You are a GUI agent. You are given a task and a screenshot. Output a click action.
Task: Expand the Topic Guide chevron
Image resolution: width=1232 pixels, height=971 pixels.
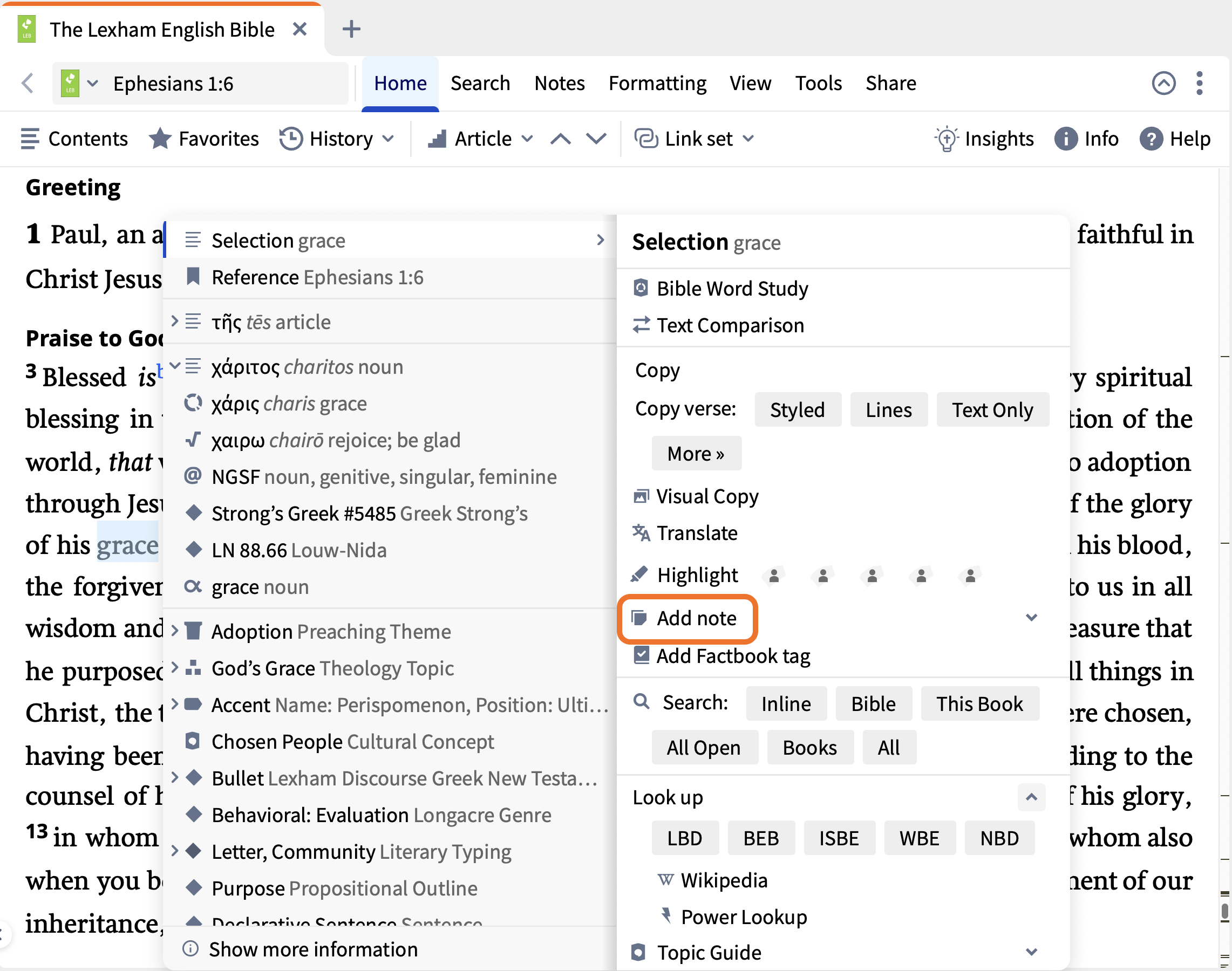[1031, 952]
